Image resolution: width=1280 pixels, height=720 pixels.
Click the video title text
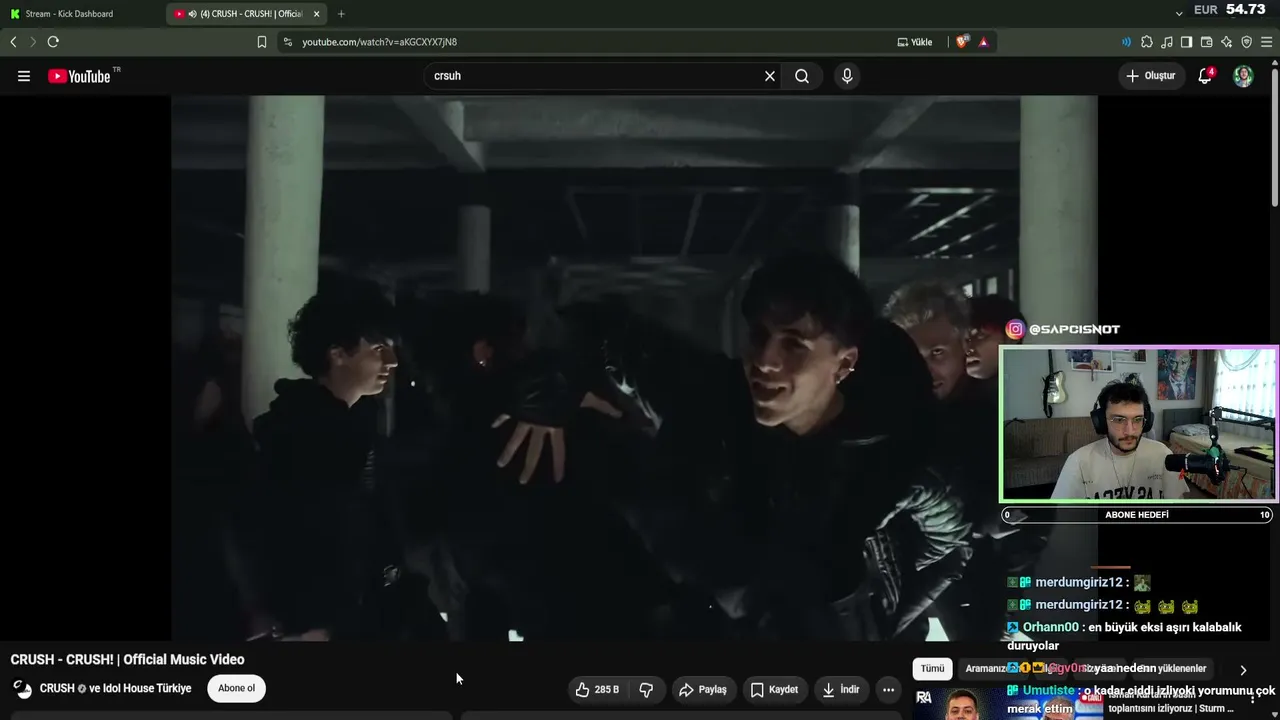click(x=127, y=660)
